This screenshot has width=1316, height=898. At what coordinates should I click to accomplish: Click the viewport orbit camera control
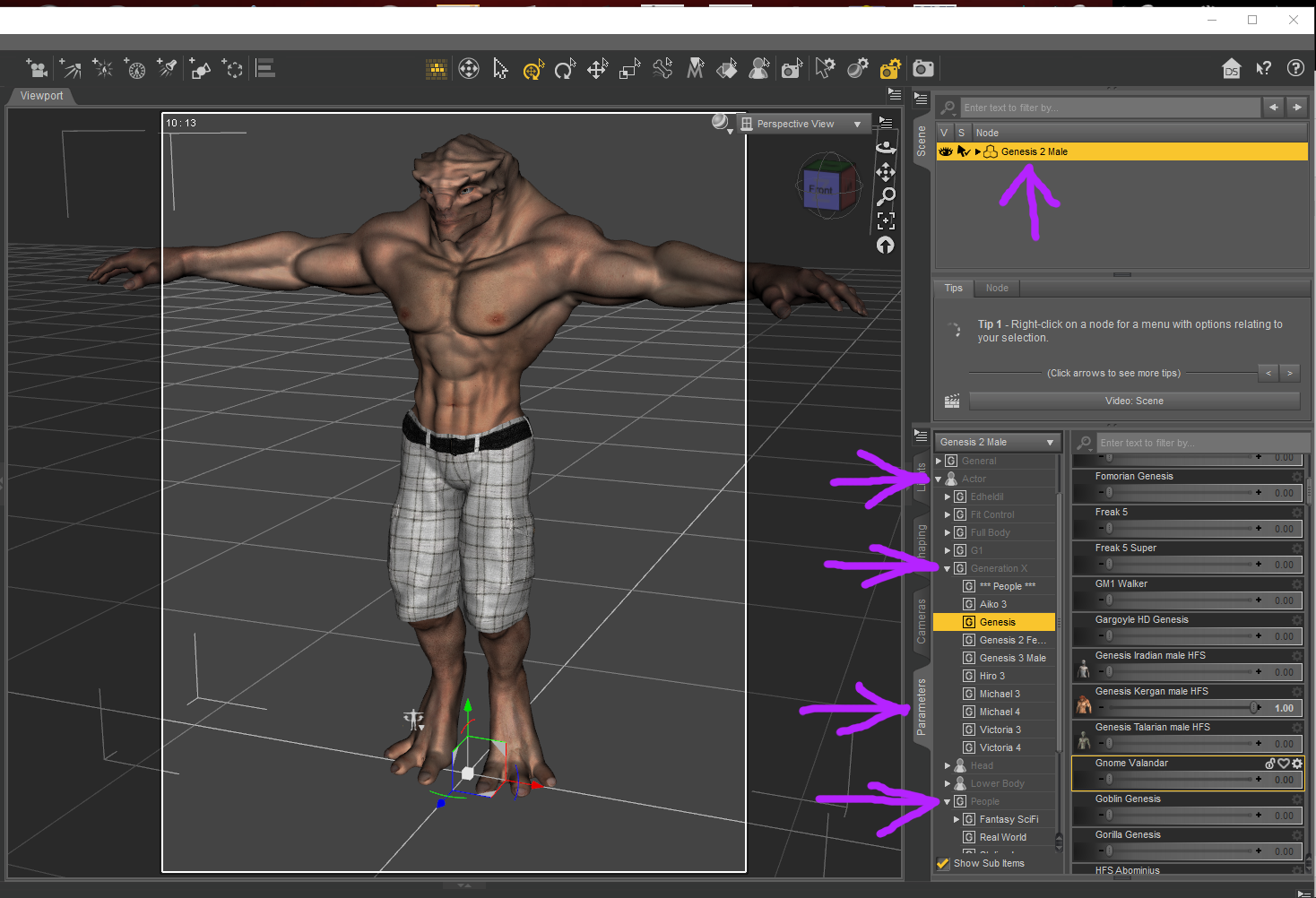click(886, 147)
